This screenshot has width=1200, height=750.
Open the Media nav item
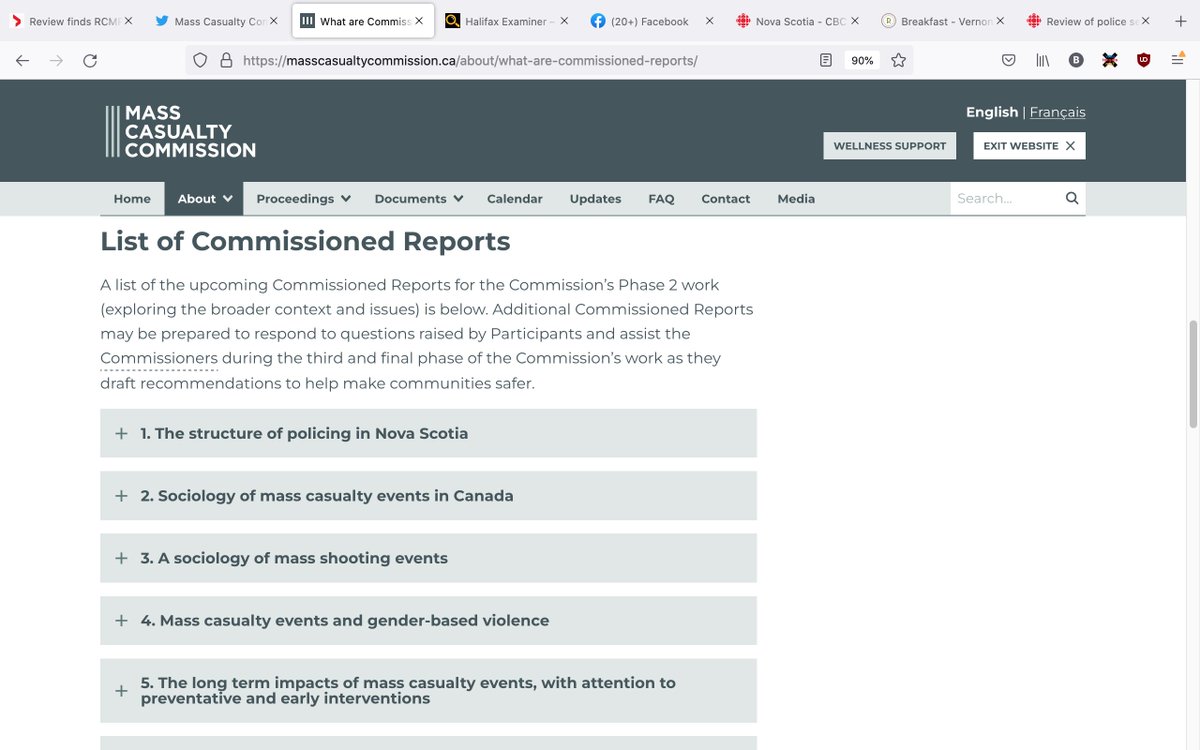point(796,198)
